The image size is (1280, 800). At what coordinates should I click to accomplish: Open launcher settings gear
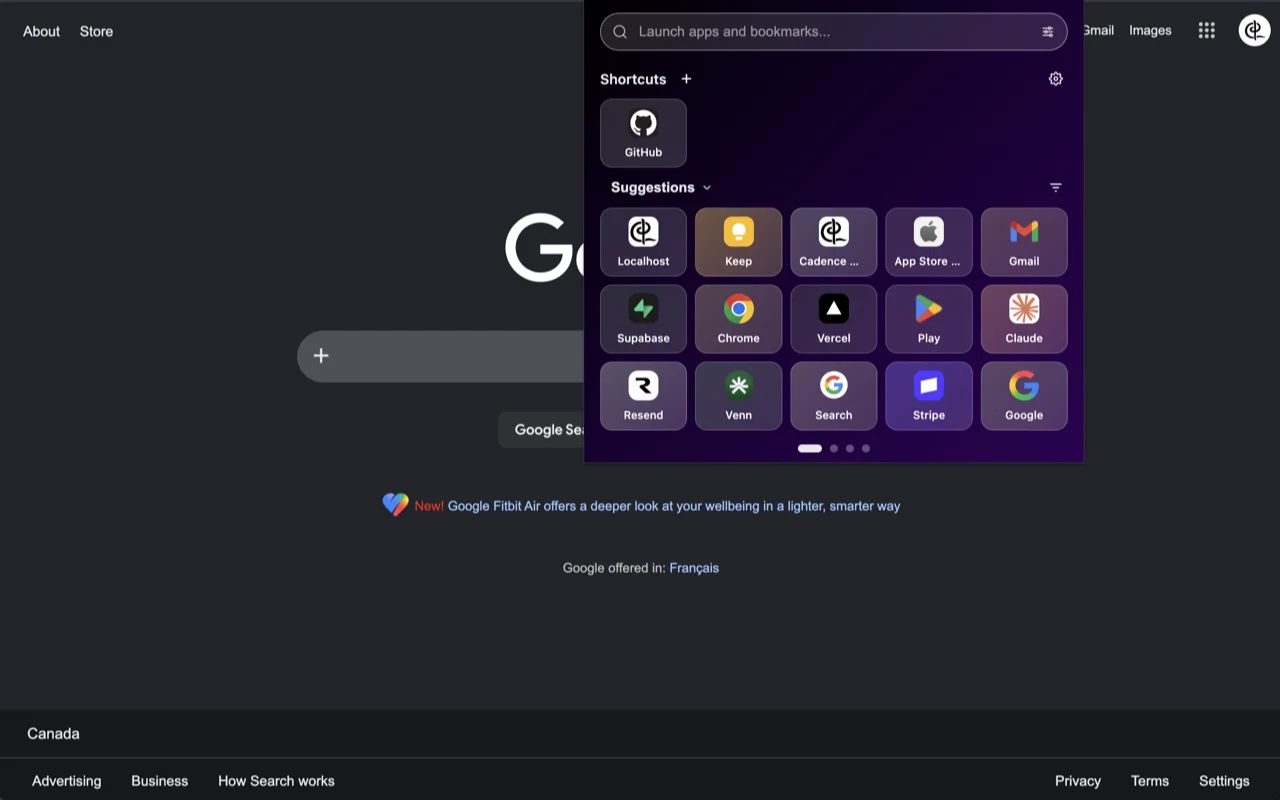[x=1055, y=79]
